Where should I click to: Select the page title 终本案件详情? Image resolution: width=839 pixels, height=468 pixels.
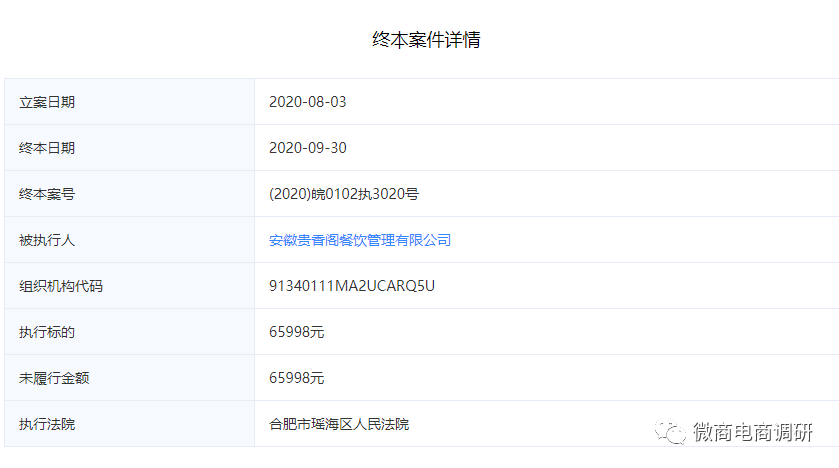coord(426,40)
